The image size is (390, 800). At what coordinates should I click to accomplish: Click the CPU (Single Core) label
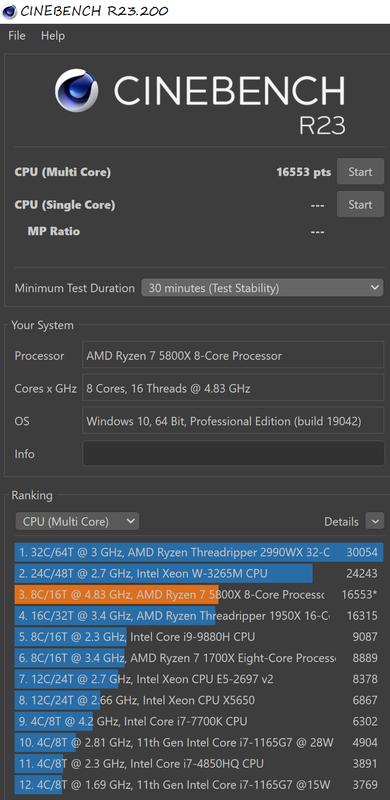click(65, 205)
